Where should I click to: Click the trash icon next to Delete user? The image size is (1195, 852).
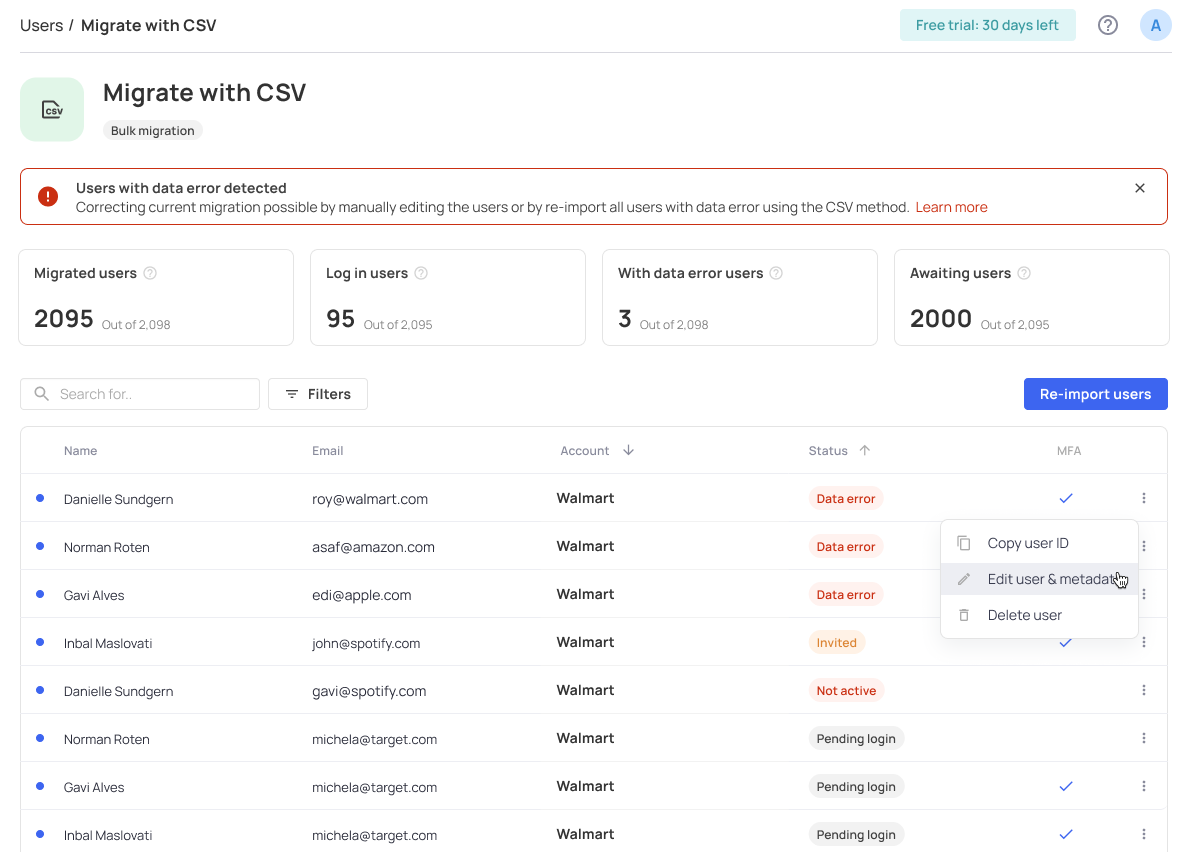tap(963, 615)
